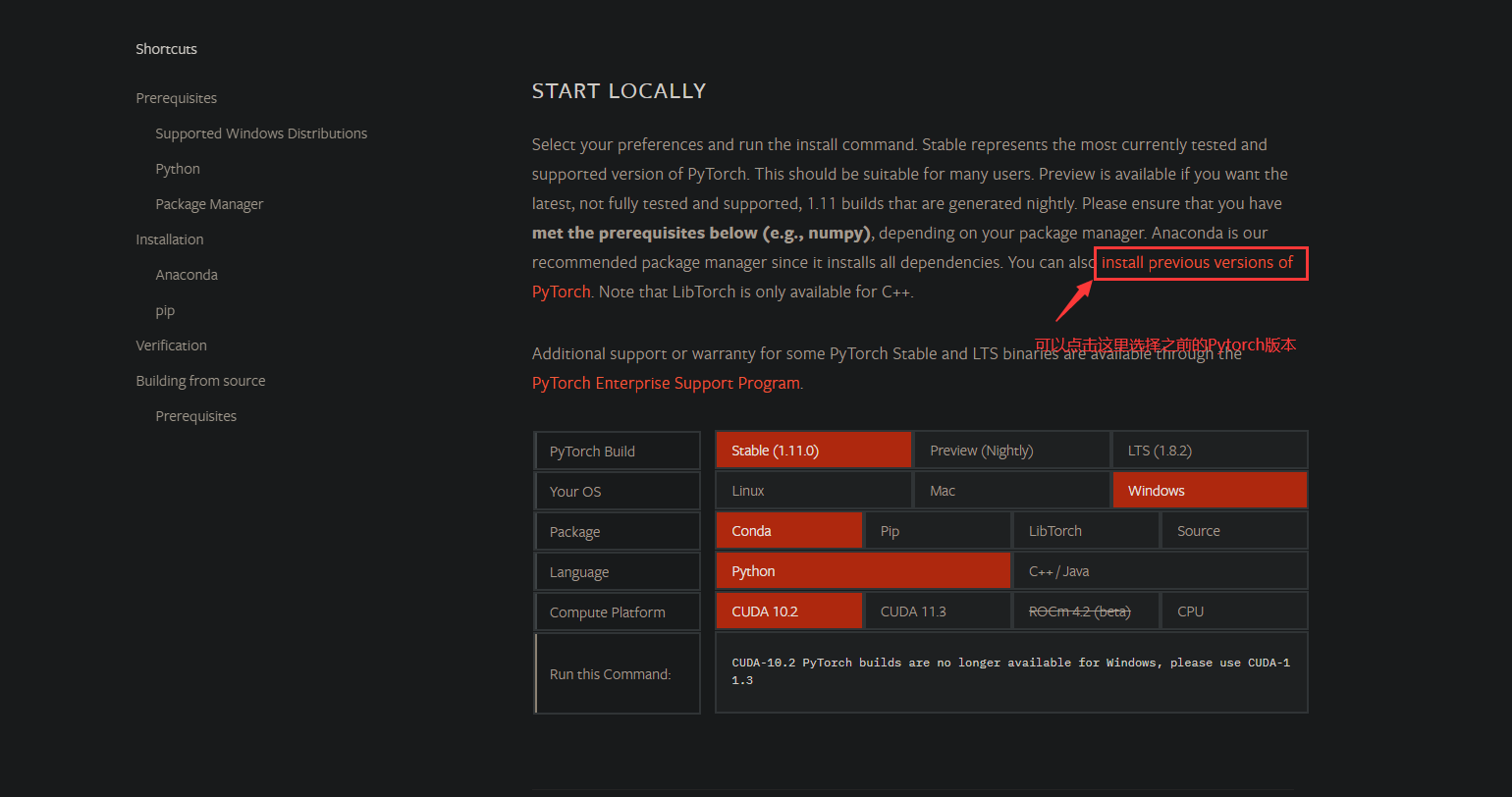Screen dimensions: 1512x797
Task: Open the pip shortcut in sidebar
Action: tap(165, 311)
